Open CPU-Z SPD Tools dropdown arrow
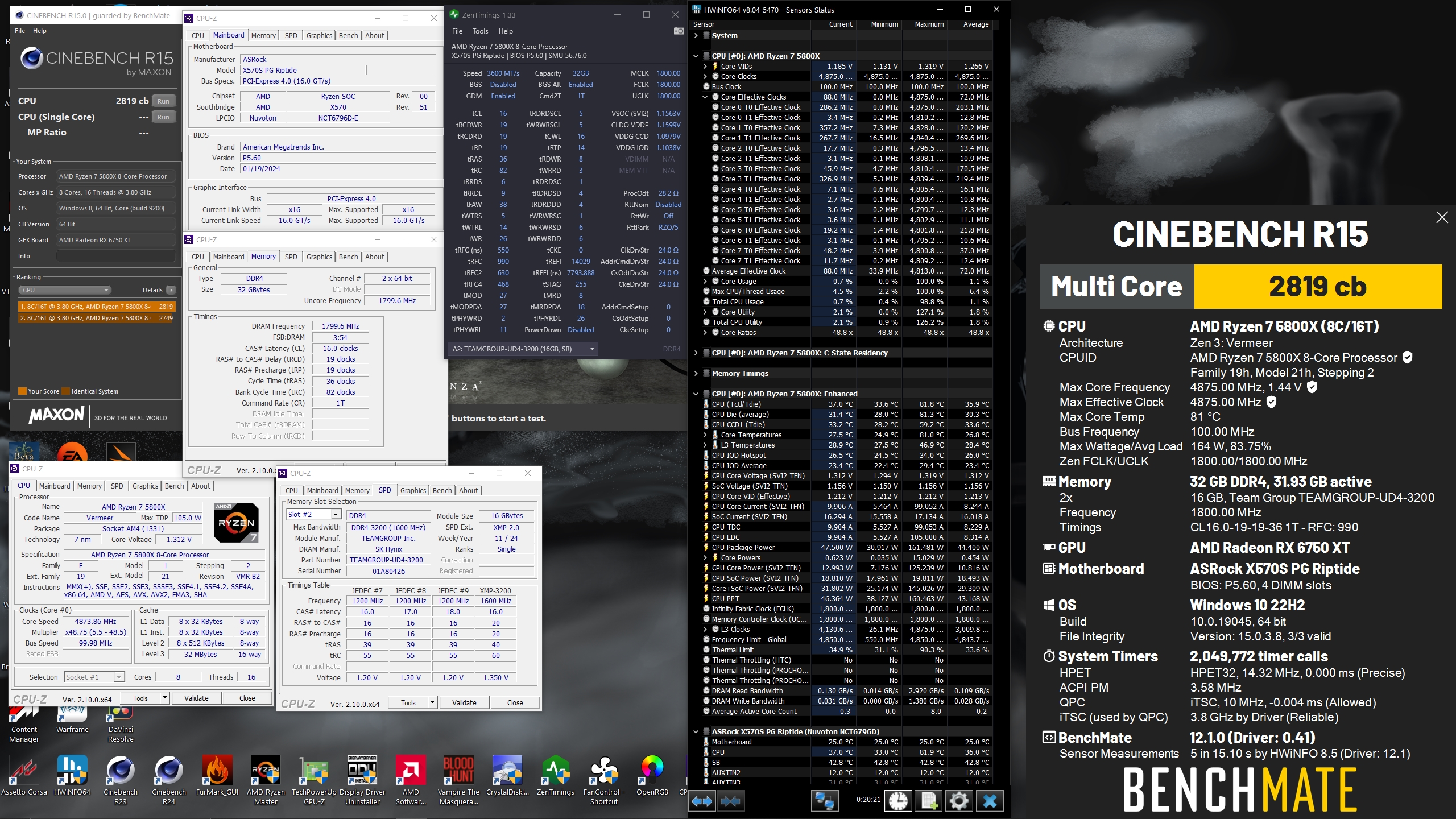The image size is (1456, 819). pyautogui.click(x=432, y=702)
